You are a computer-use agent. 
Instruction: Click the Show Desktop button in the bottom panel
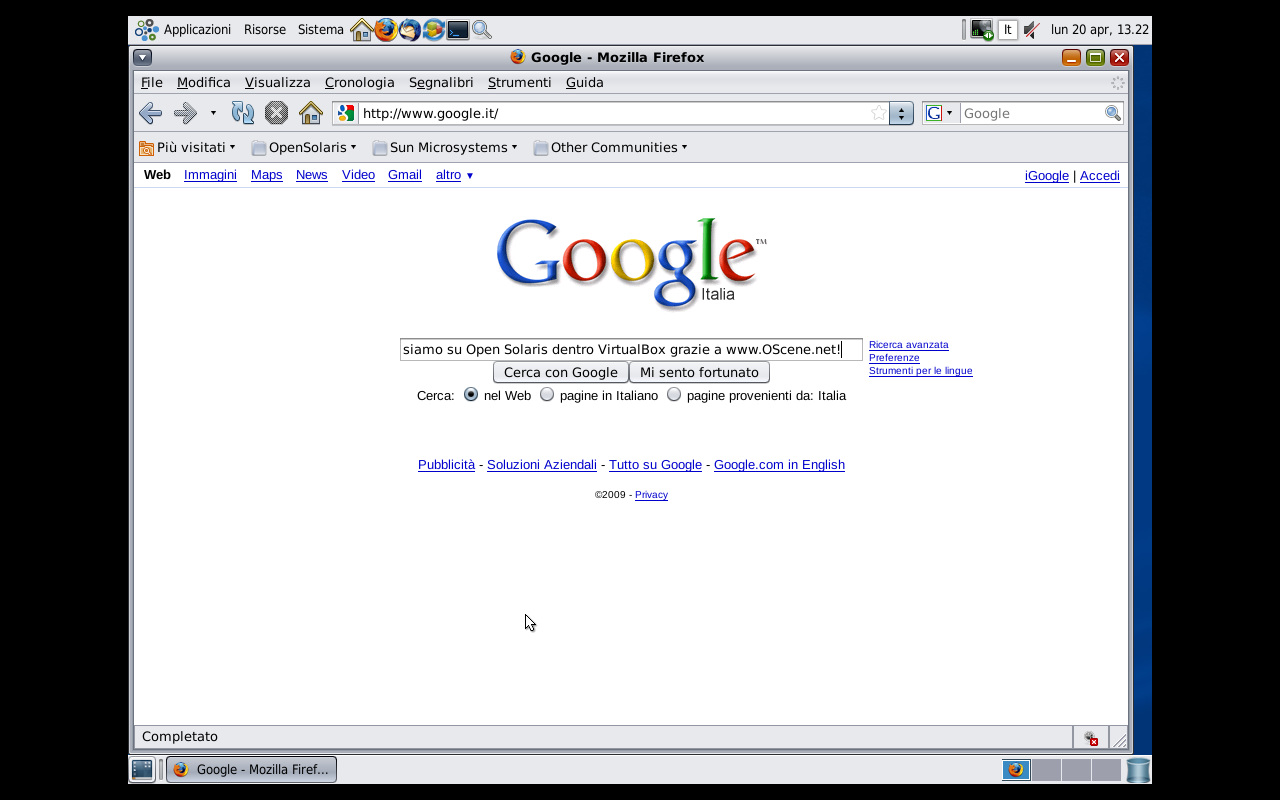142,769
